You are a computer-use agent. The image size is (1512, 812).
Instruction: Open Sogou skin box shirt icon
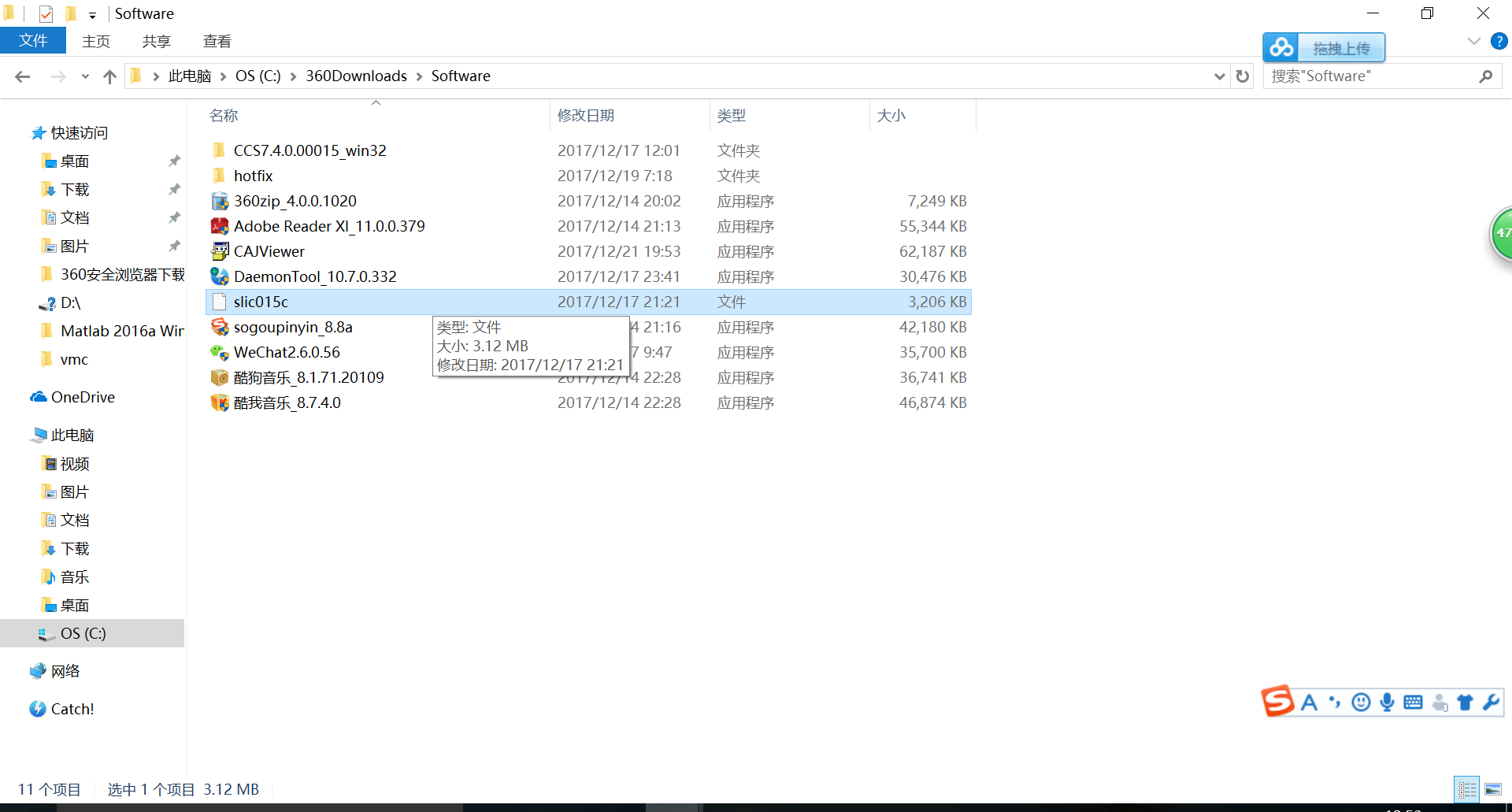click(x=1465, y=703)
